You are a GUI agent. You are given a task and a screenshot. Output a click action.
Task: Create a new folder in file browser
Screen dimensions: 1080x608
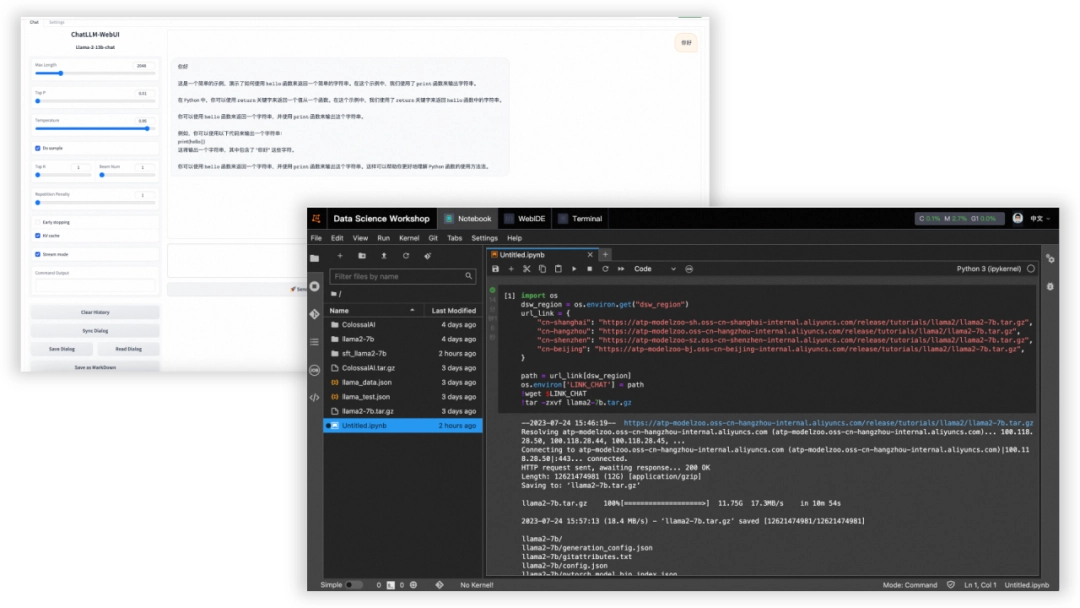(361, 256)
